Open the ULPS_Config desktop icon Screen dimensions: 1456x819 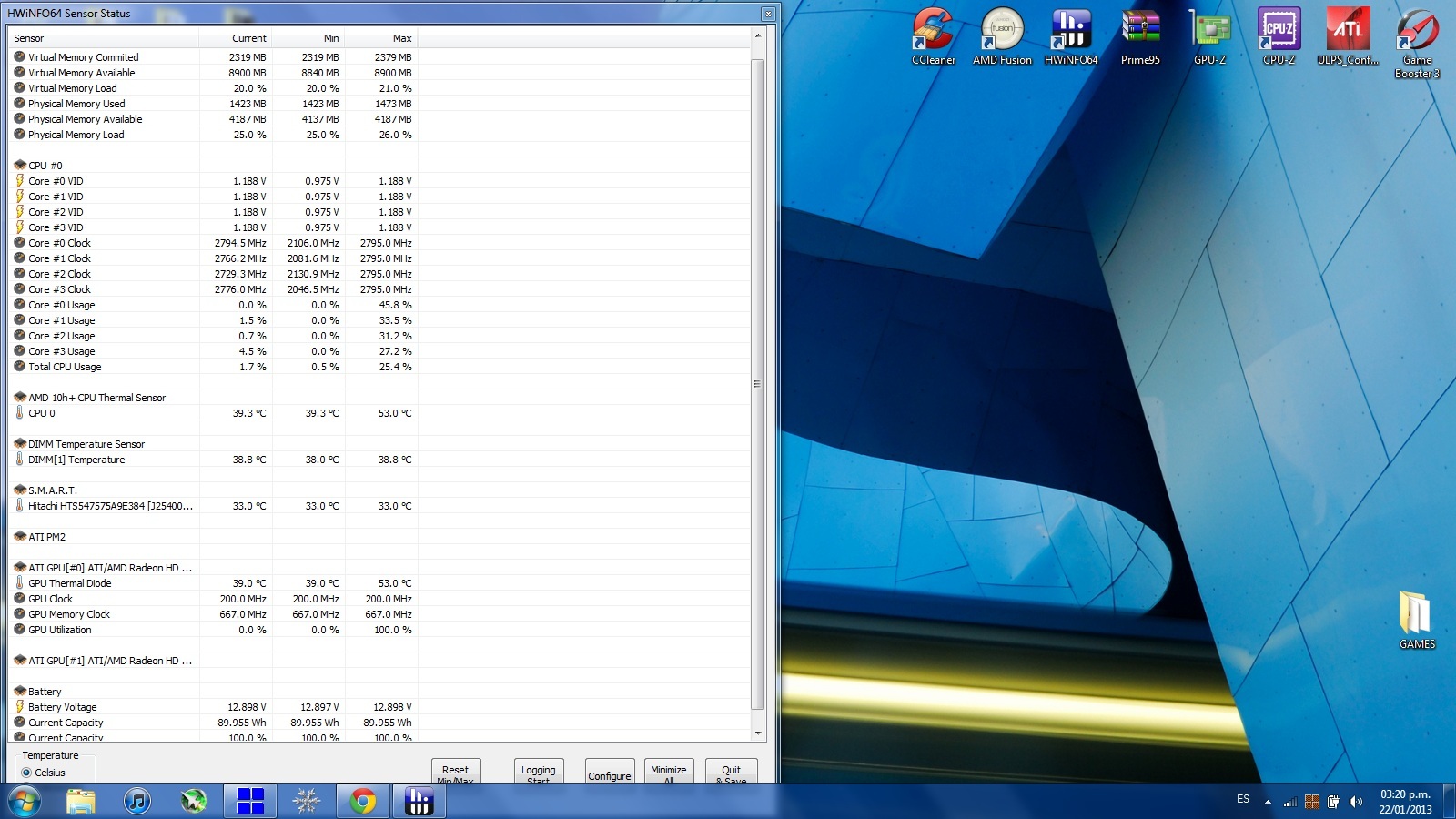pyautogui.click(x=1348, y=35)
